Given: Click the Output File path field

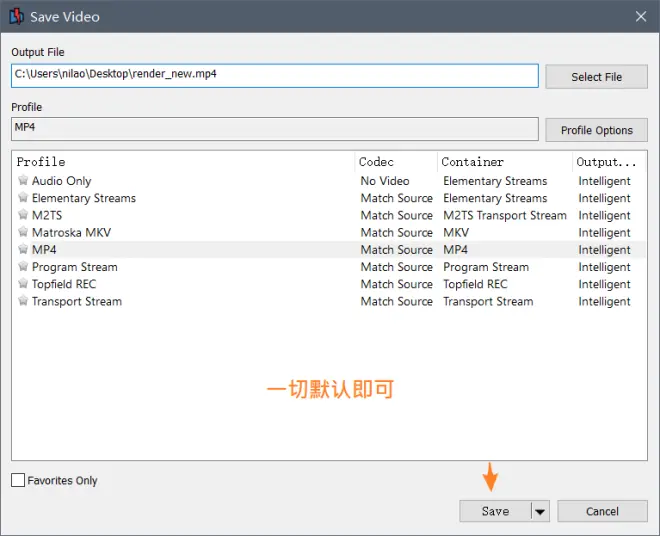Looking at the screenshot, I should 275,76.
